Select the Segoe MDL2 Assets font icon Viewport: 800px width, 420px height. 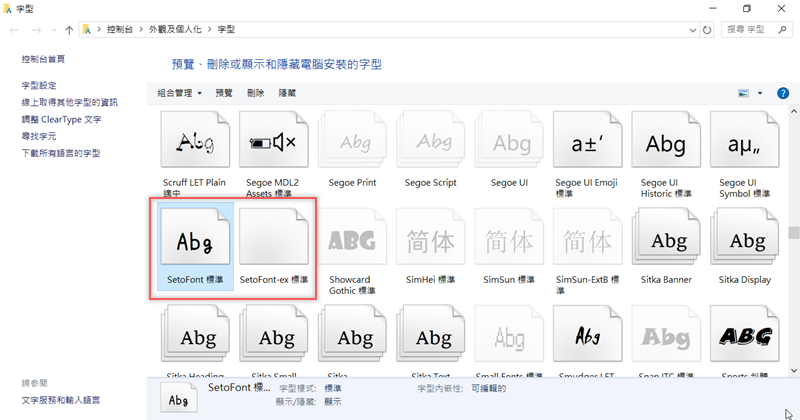point(273,140)
